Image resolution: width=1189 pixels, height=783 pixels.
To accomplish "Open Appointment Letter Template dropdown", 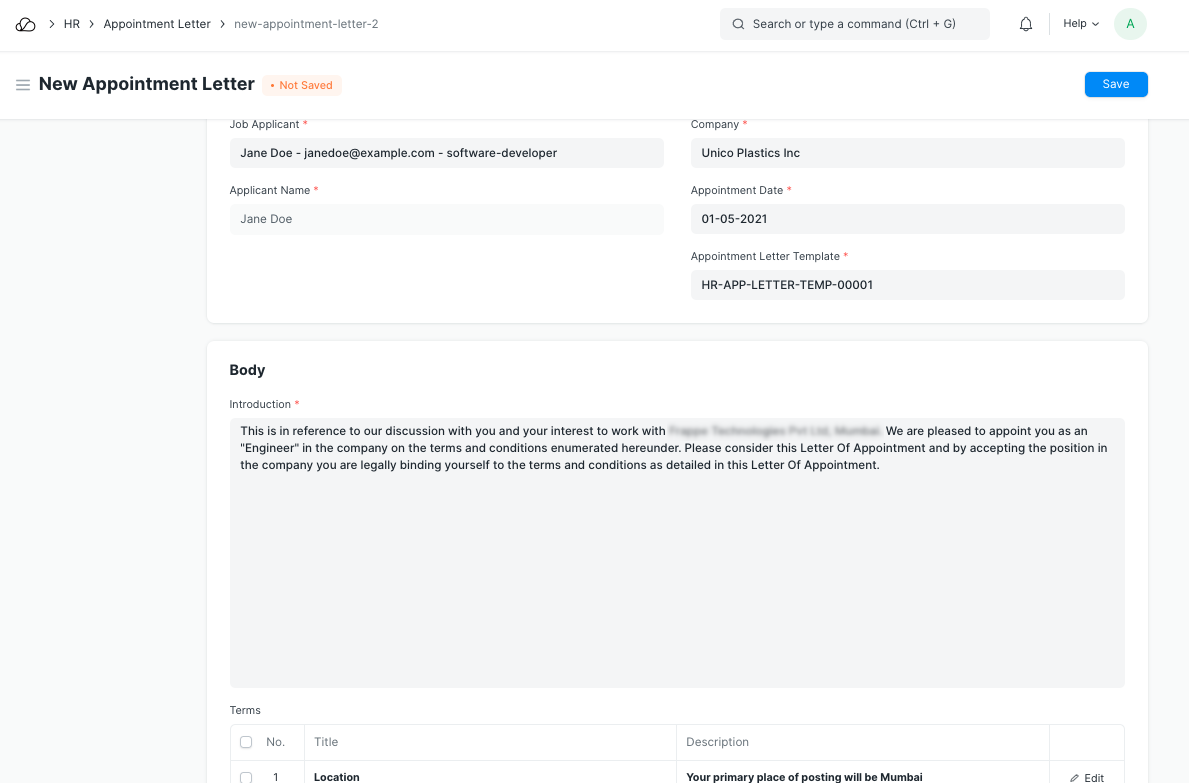I will click(x=907, y=285).
